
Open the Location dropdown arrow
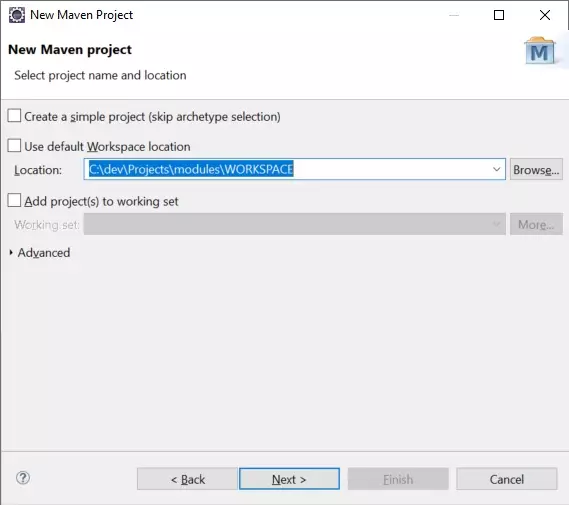[496, 169]
